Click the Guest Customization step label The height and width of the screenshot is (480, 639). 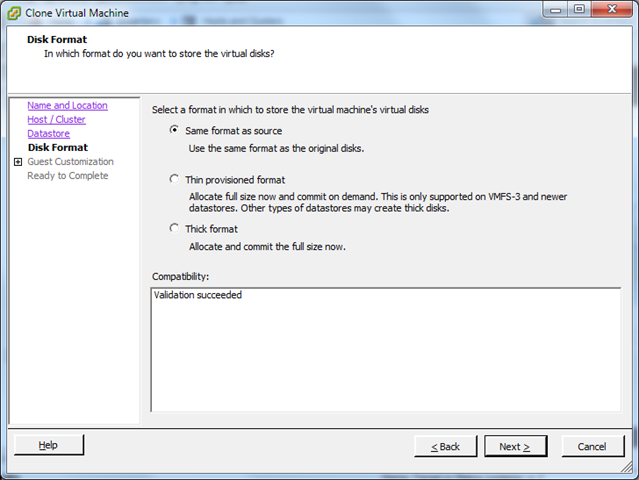point(70,162)
